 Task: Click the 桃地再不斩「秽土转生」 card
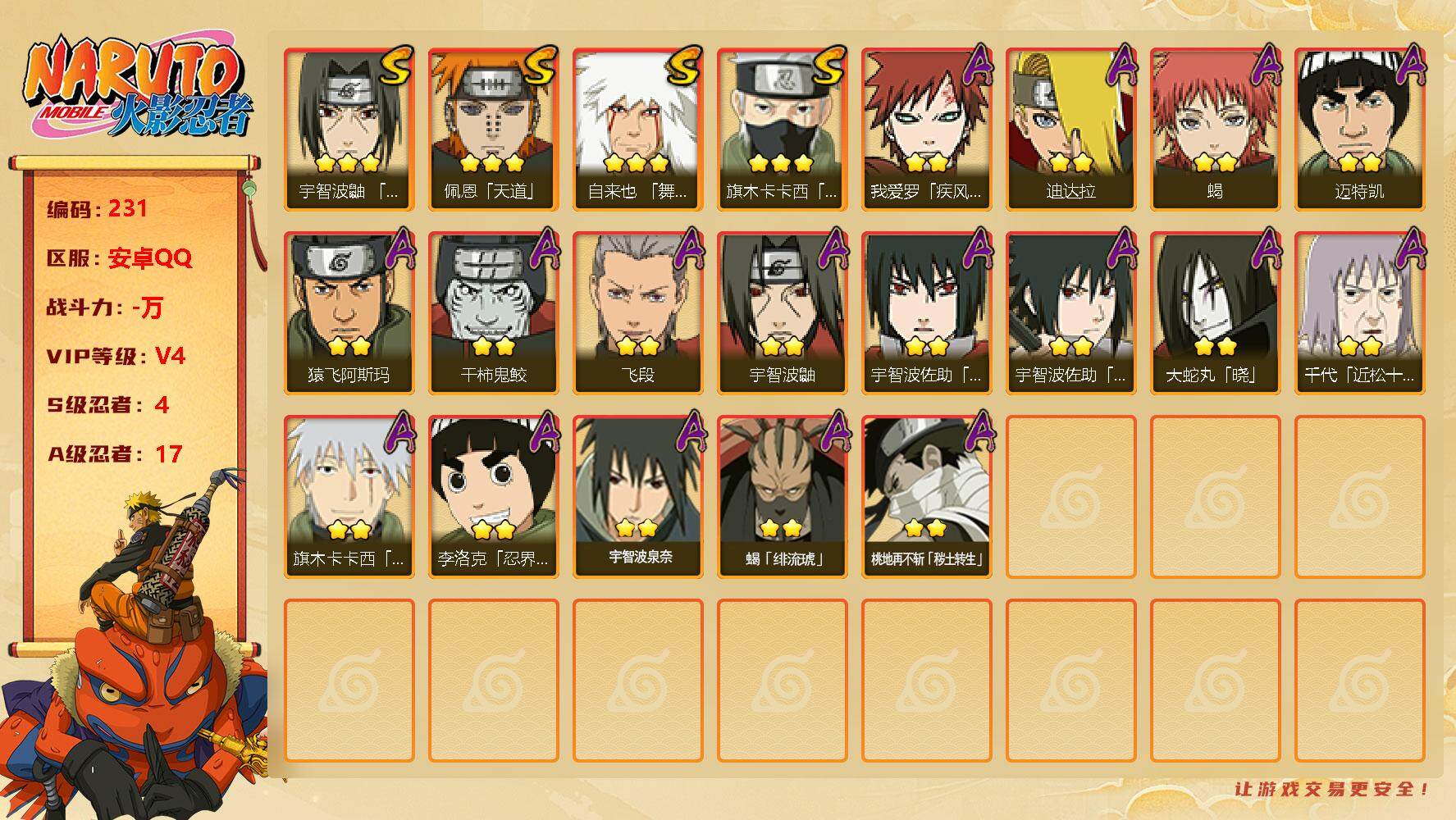point(926,497)
